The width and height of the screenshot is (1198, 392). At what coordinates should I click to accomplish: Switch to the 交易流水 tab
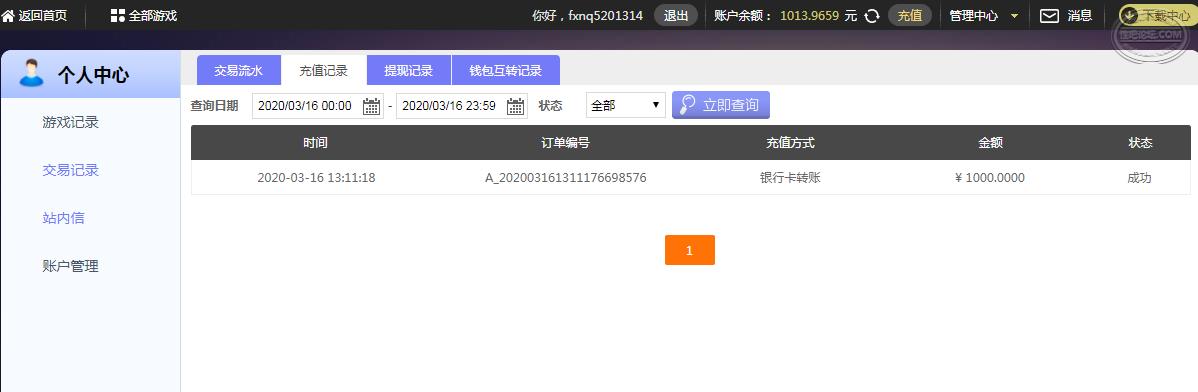tap(238, 70)
